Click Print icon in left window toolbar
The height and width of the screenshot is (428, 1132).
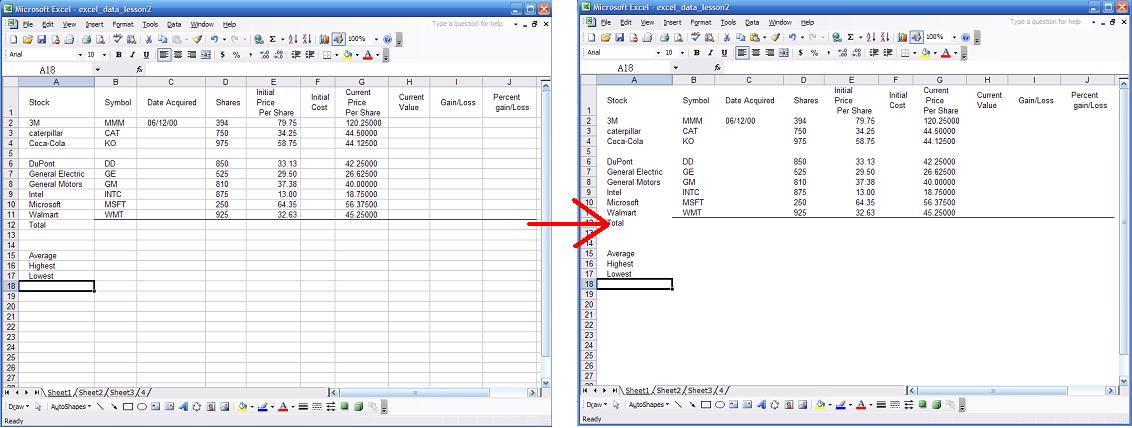coord(87,39)
